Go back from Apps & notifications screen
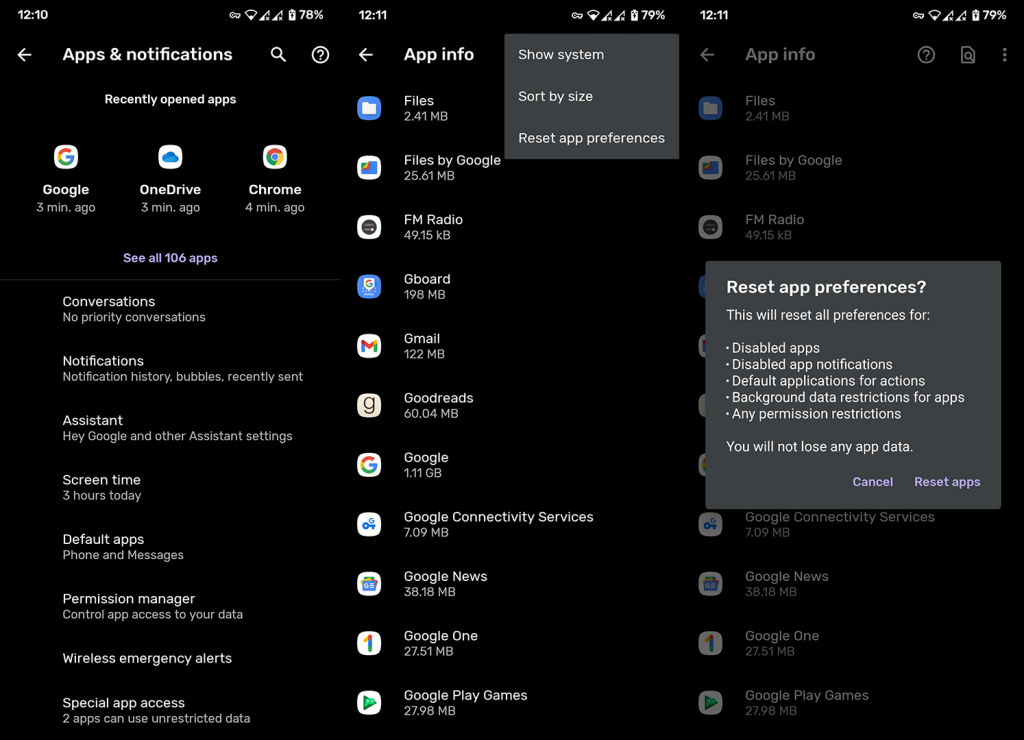This screenshot has width=1024, height=740. click(x=25, y=55)
